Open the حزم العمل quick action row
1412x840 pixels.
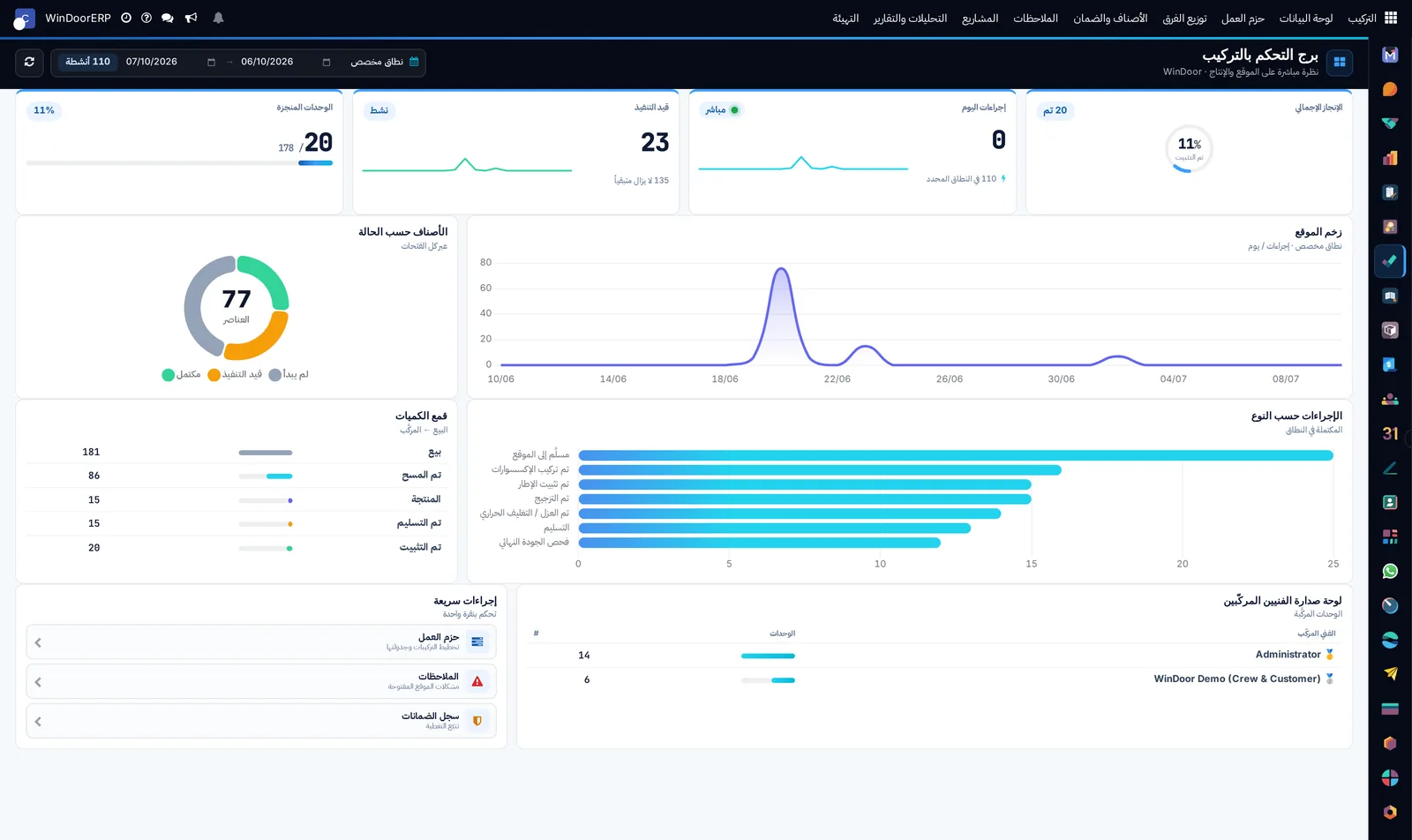coord(261,642)
